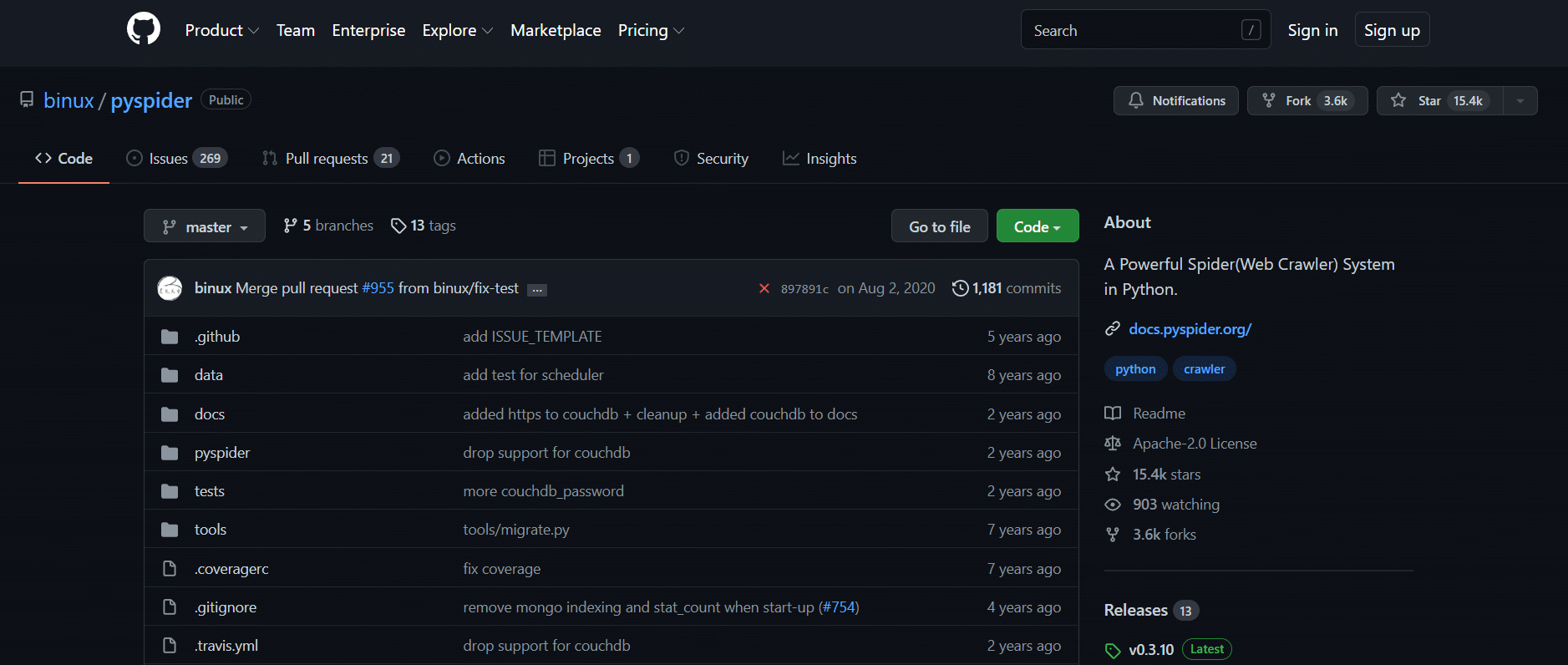Click the crawler topic tag

point(1204,369)
